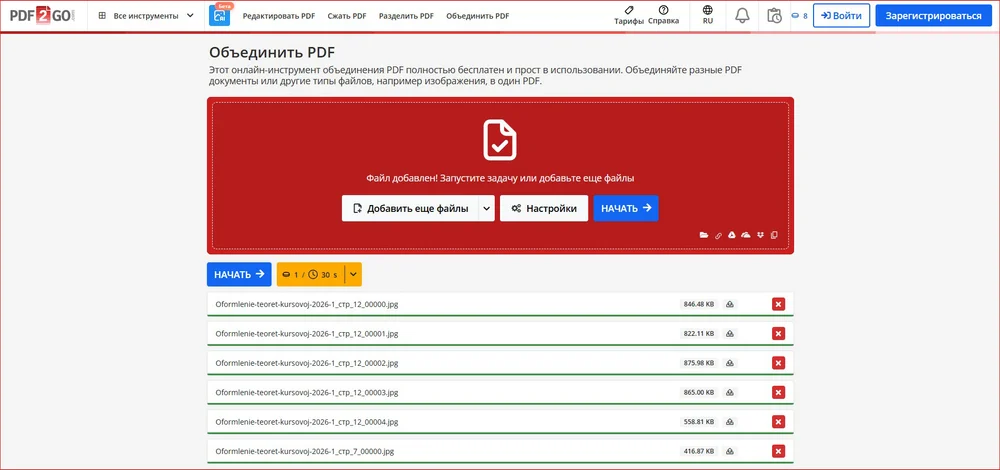Viewport: 1000px width, 470px height.
Task: Click the Войти login button
Action: coord(841,16)
